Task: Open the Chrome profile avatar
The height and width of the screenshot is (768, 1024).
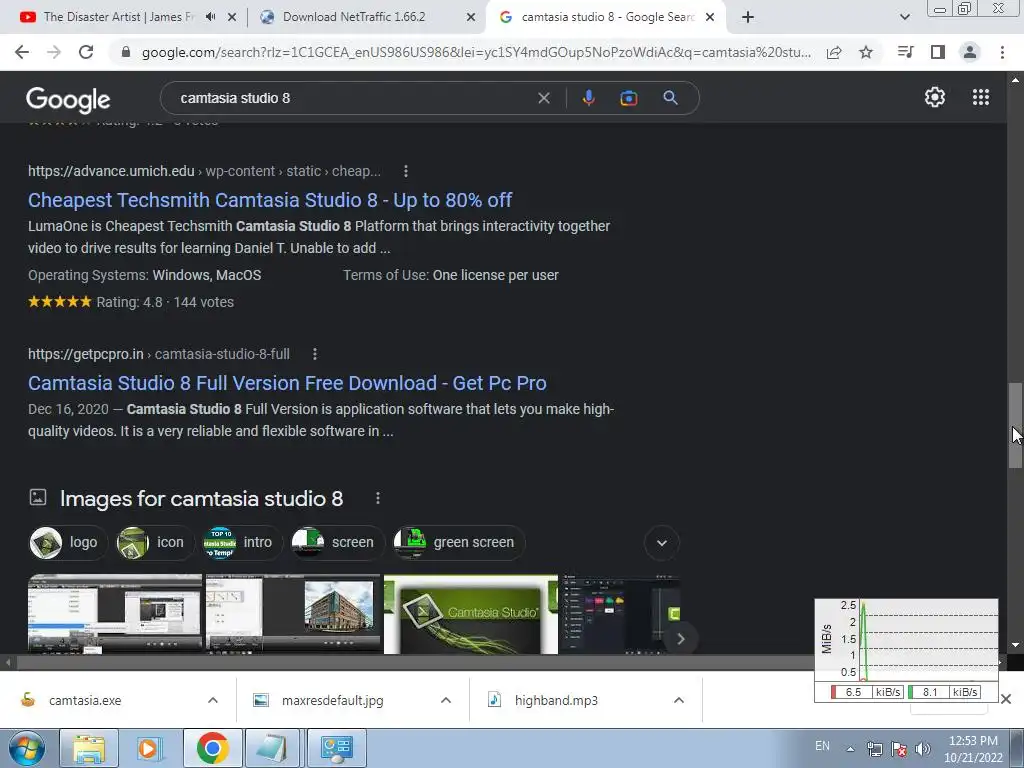Action: tap(970, 52)
